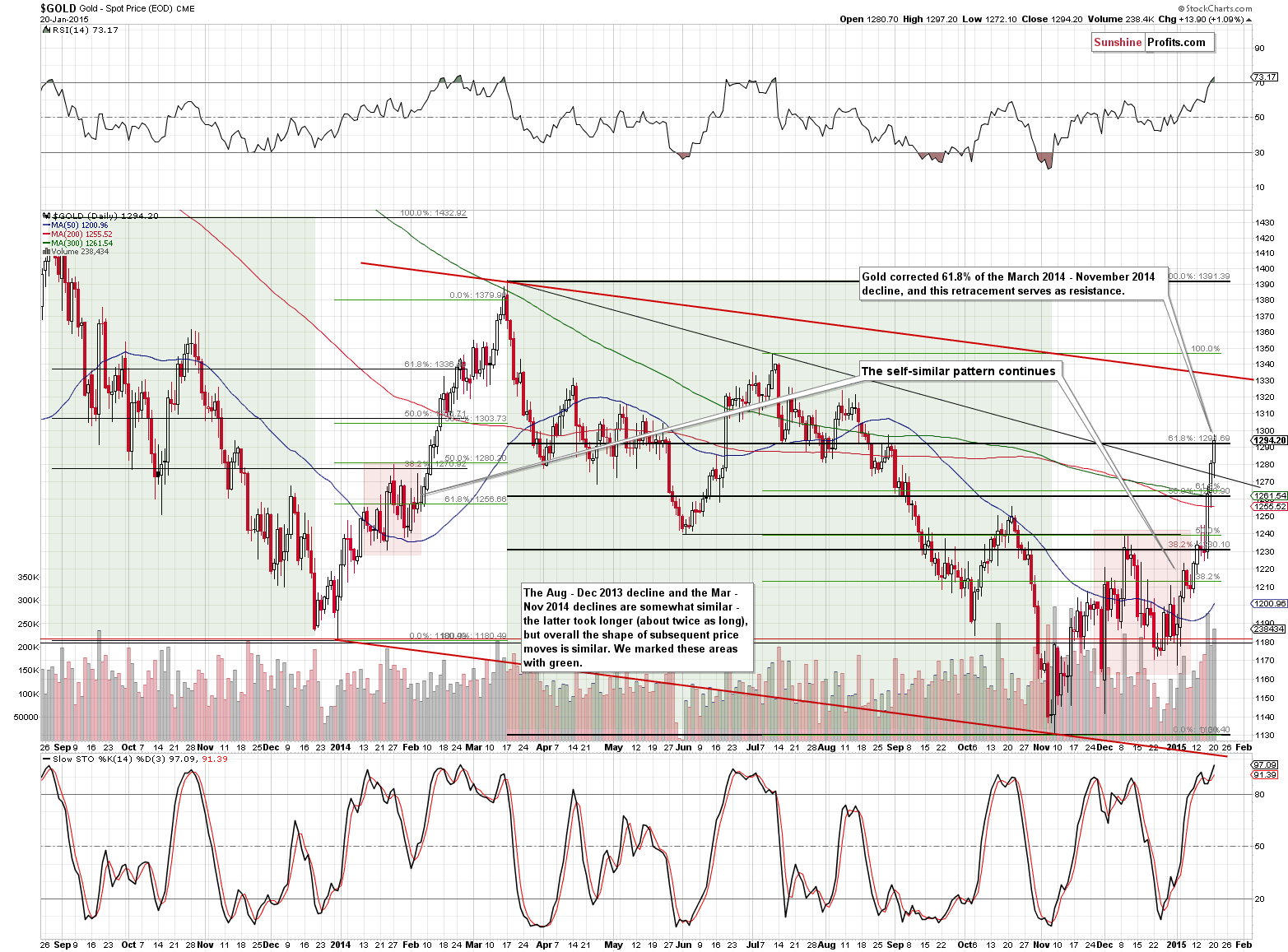The image size is (1288, 952).
Task: Click the Sunshine Profits.com logo
Action: [1152, 42]
